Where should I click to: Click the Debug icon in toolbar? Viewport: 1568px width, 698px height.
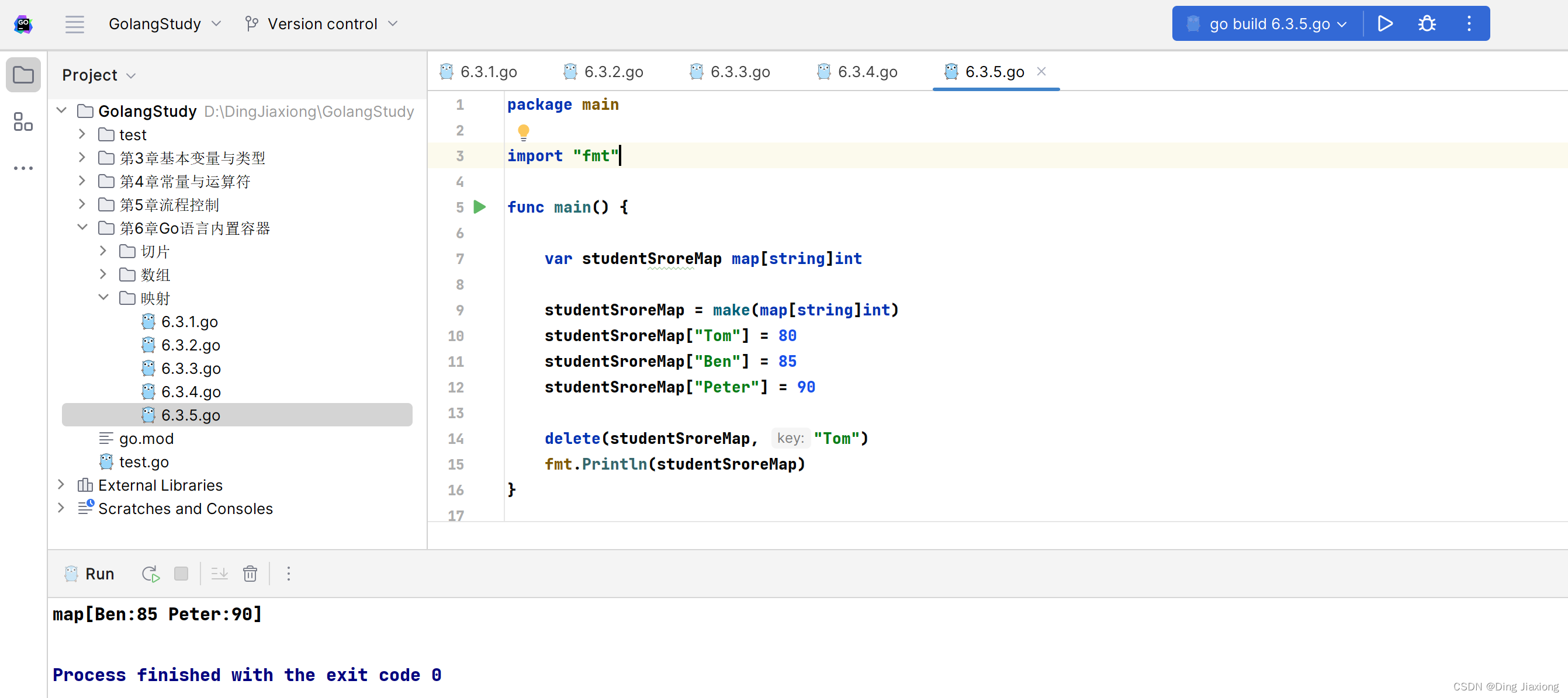(1425, 24)
